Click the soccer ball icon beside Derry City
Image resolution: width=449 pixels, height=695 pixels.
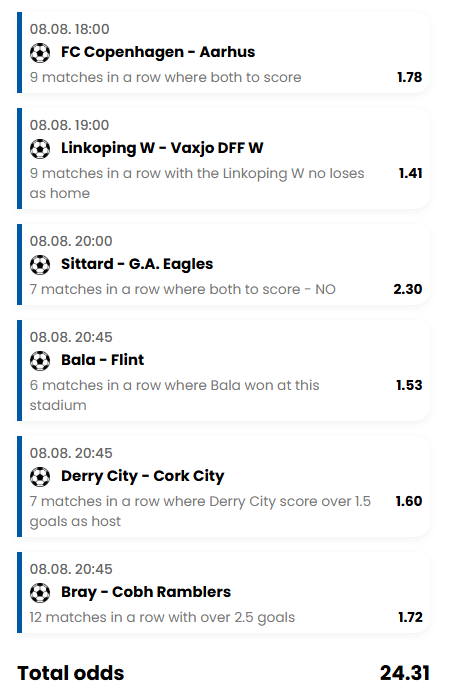40,476
